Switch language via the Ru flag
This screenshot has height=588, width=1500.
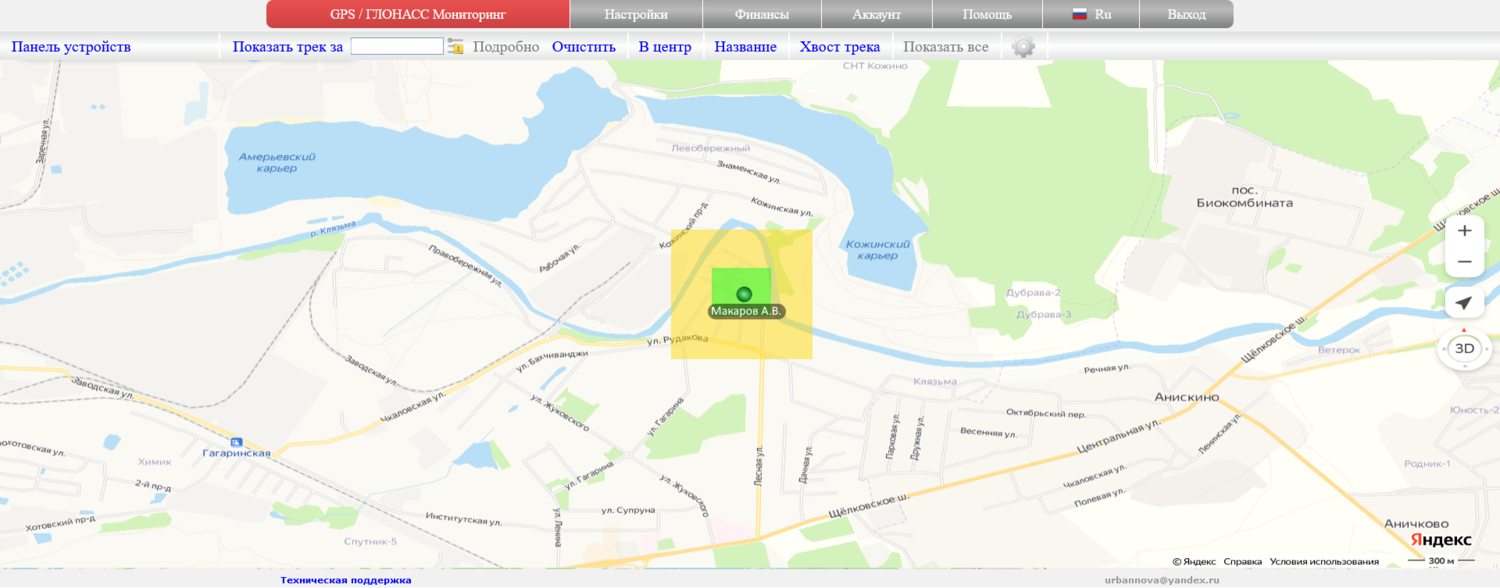click(1092, 14)
